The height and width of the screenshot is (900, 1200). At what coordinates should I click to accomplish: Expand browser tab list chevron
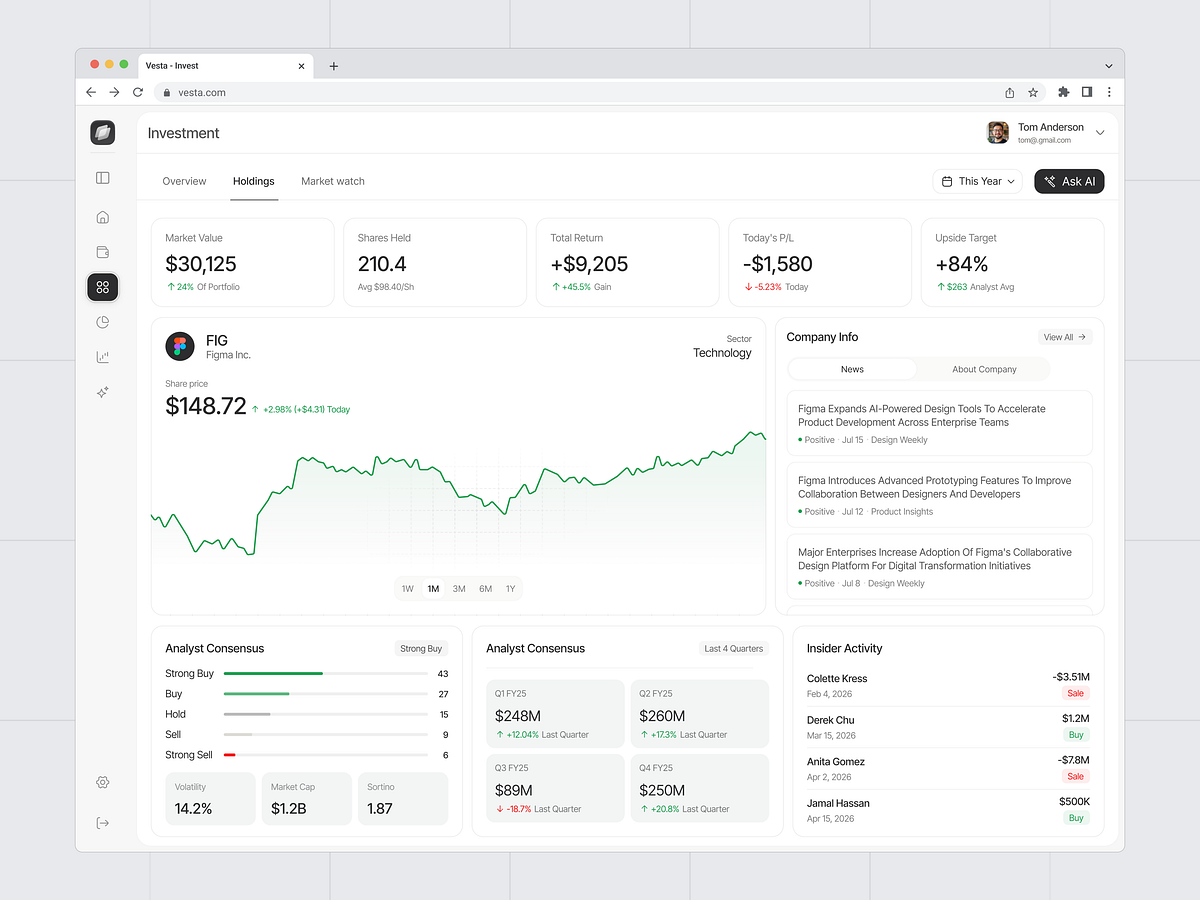(1108, 66)
